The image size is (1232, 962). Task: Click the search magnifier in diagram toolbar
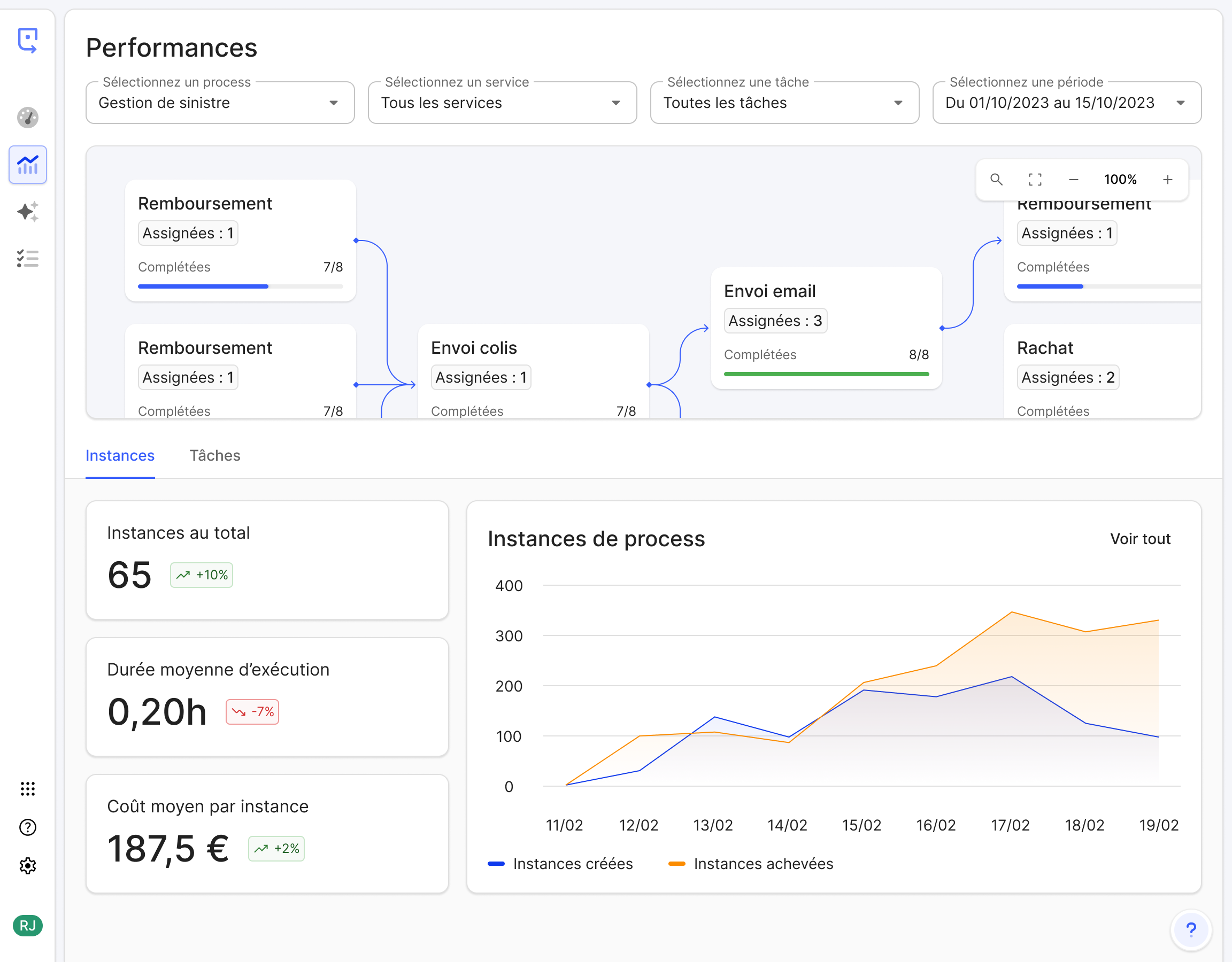[x=996, y=180]
